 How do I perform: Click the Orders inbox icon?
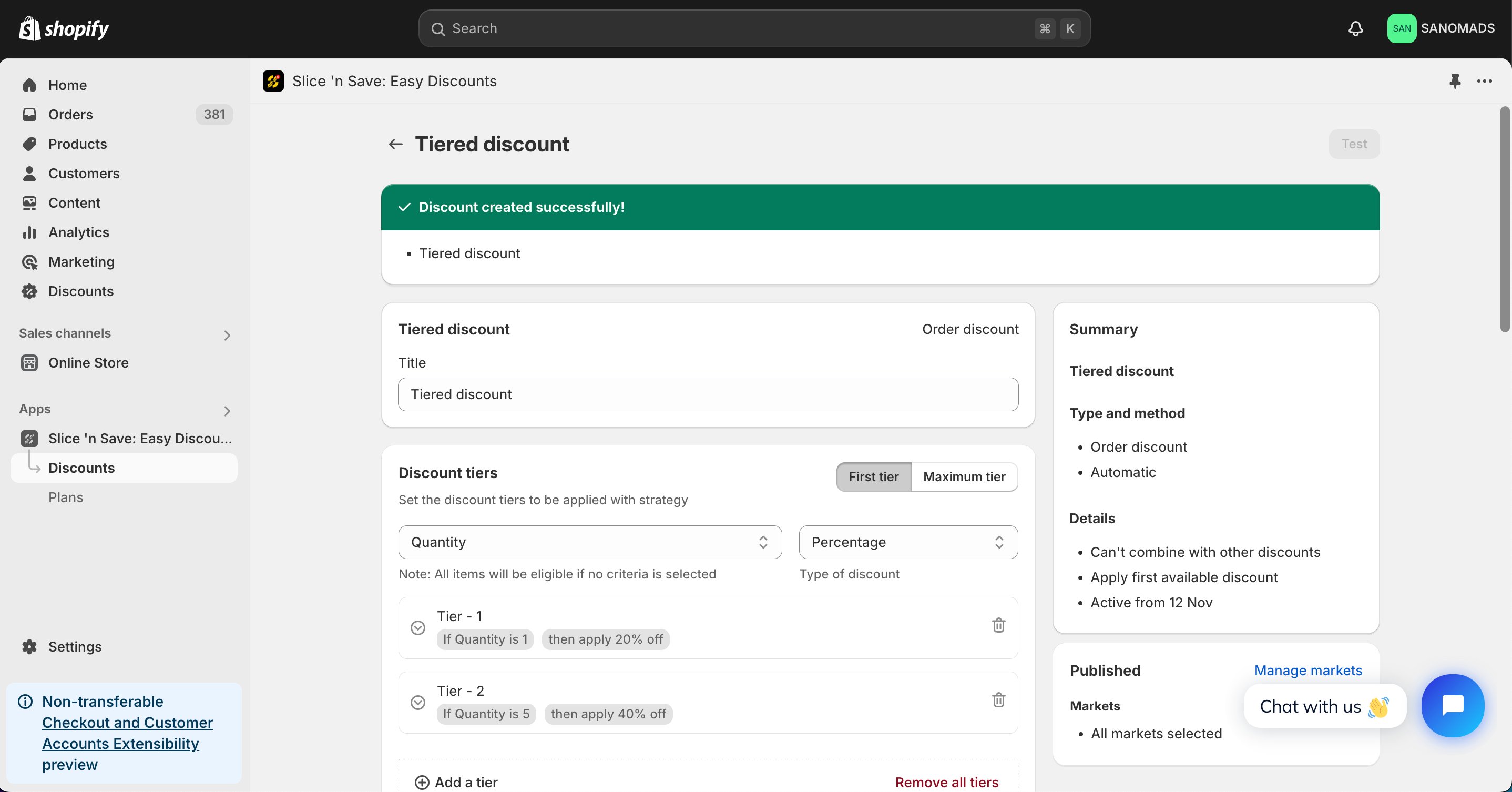pos(29,115)
